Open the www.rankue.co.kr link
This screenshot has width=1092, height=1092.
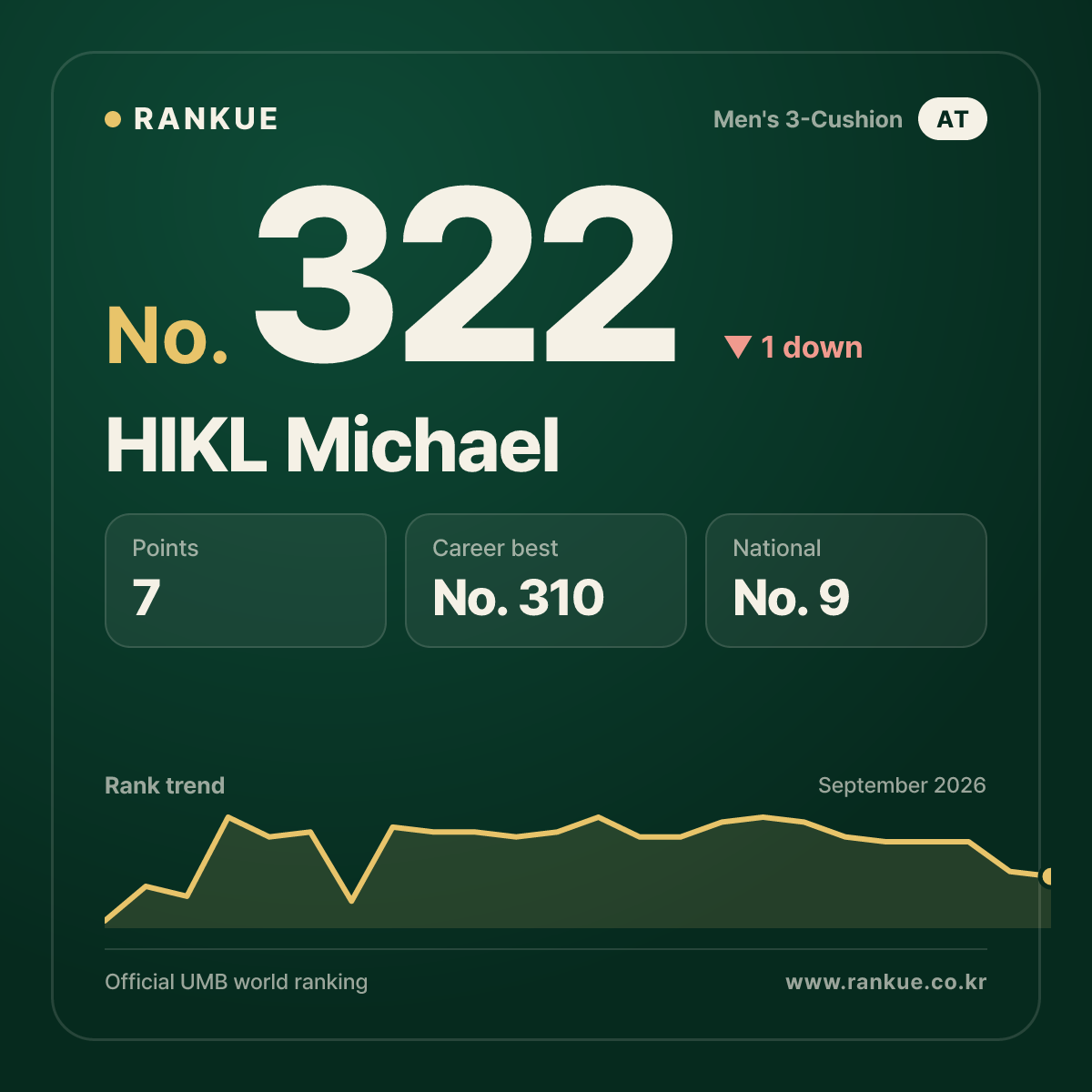pyautogui.click(x=886, y=982)
